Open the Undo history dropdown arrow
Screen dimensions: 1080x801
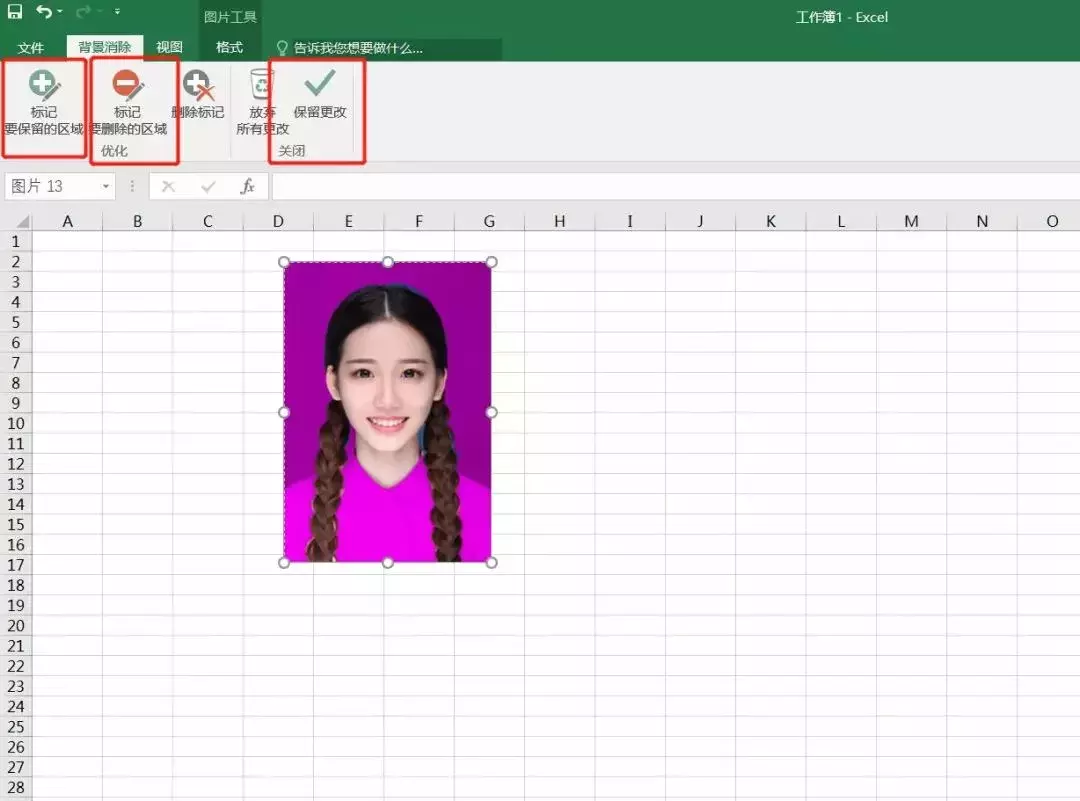60,12
